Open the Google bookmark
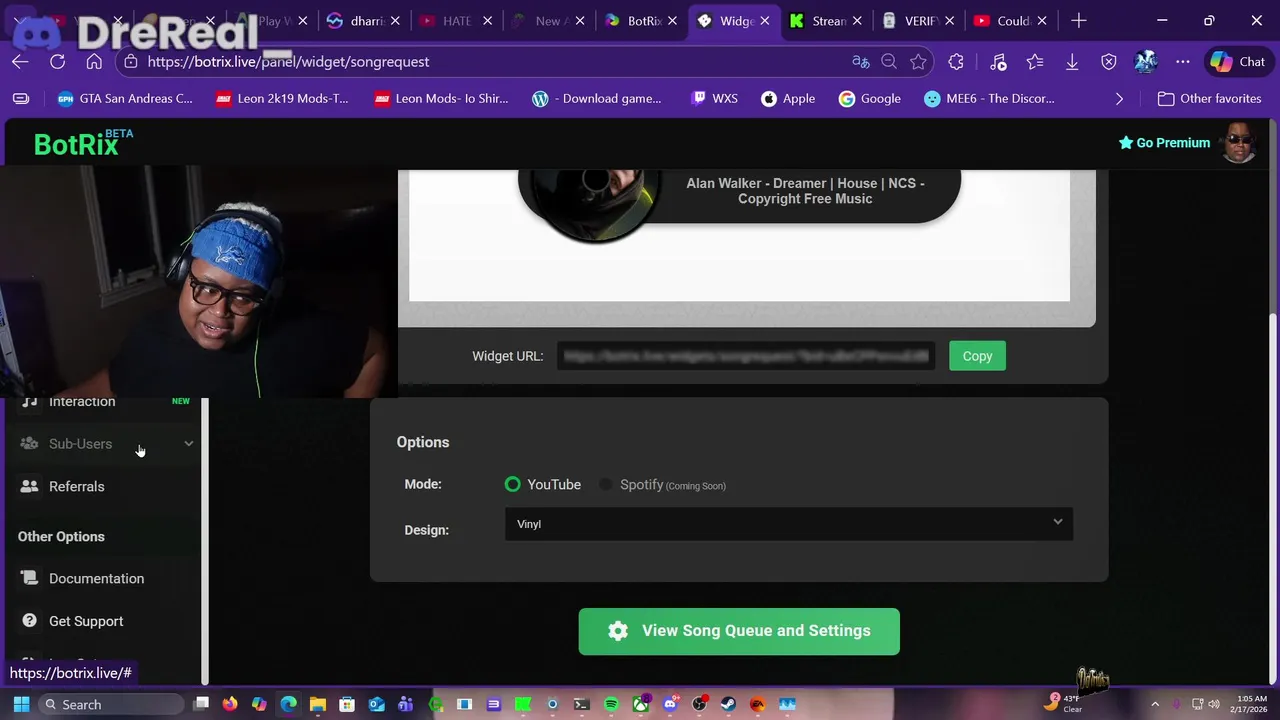This screenshot has width=1280, height=720. [x=870, y=99]
